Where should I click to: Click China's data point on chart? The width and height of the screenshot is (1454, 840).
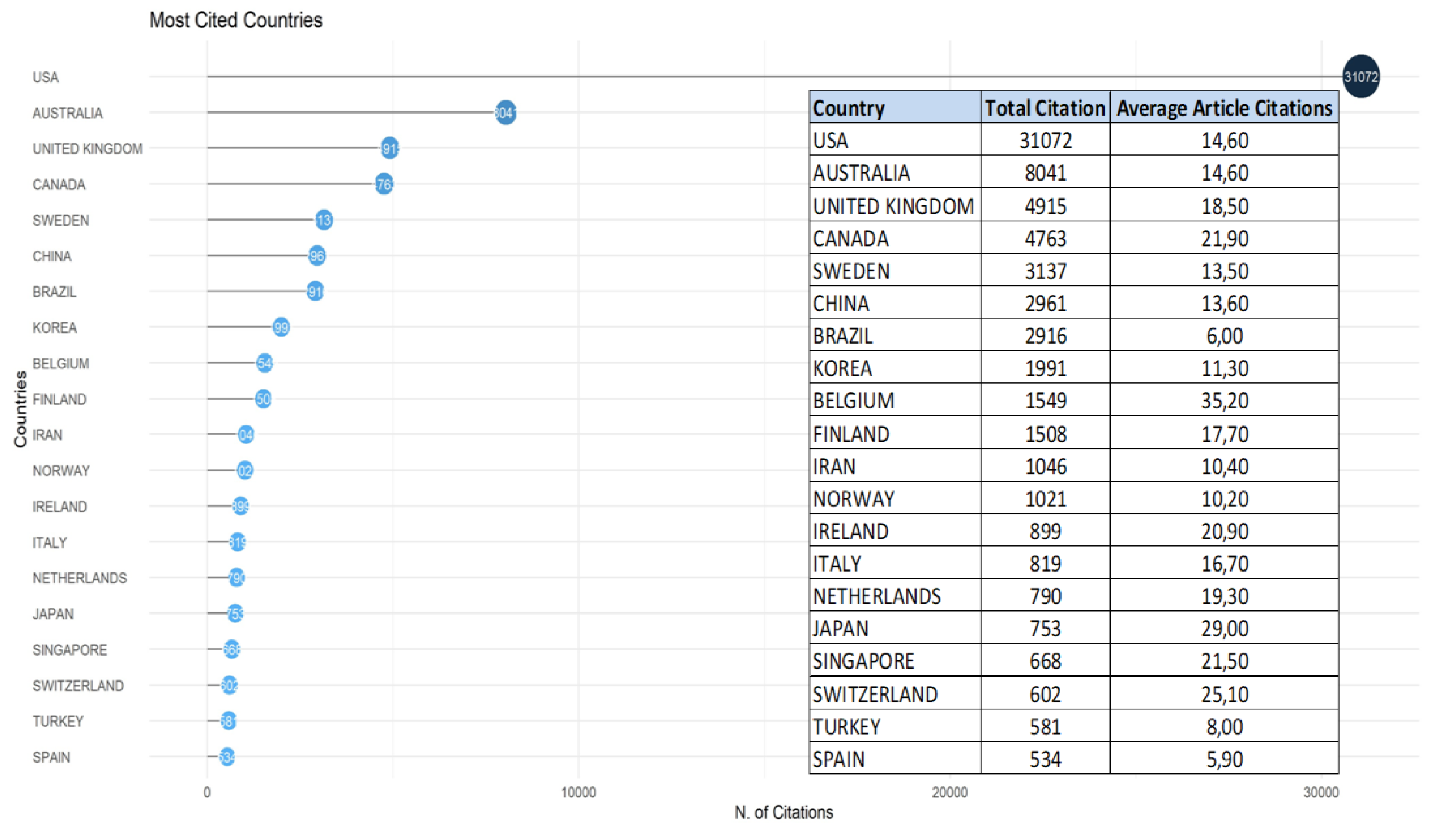[x=317, y=256]
